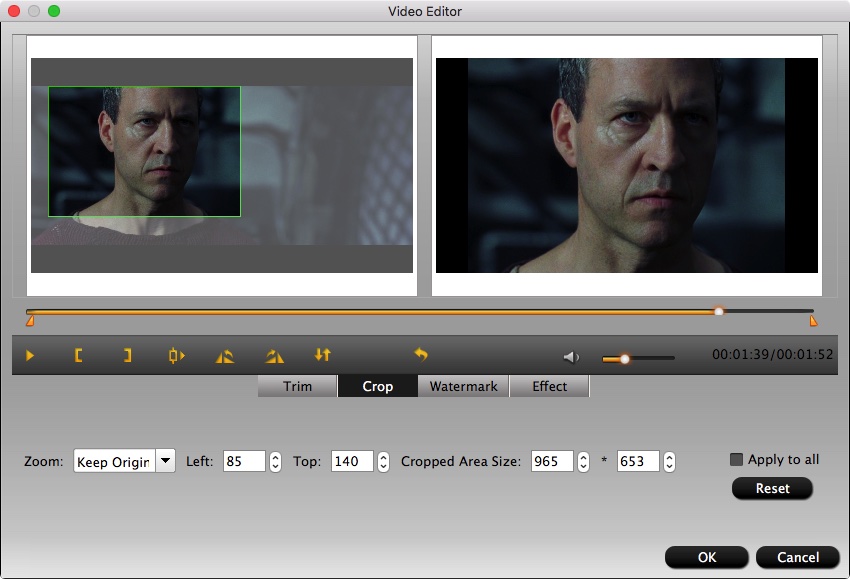The image size is (850, 579).
Task: Click the Left value stepper arrows
Action: pyautogui.click(x=275, y=462)
